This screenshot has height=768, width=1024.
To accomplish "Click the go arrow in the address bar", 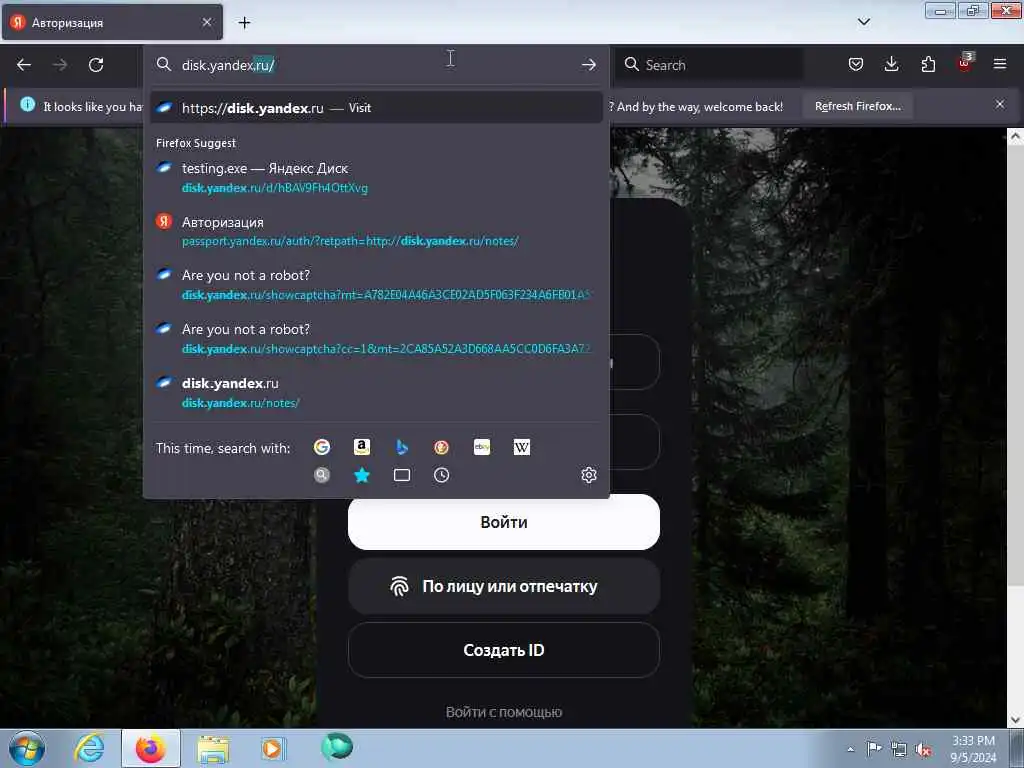I will (x=588, y=65).
